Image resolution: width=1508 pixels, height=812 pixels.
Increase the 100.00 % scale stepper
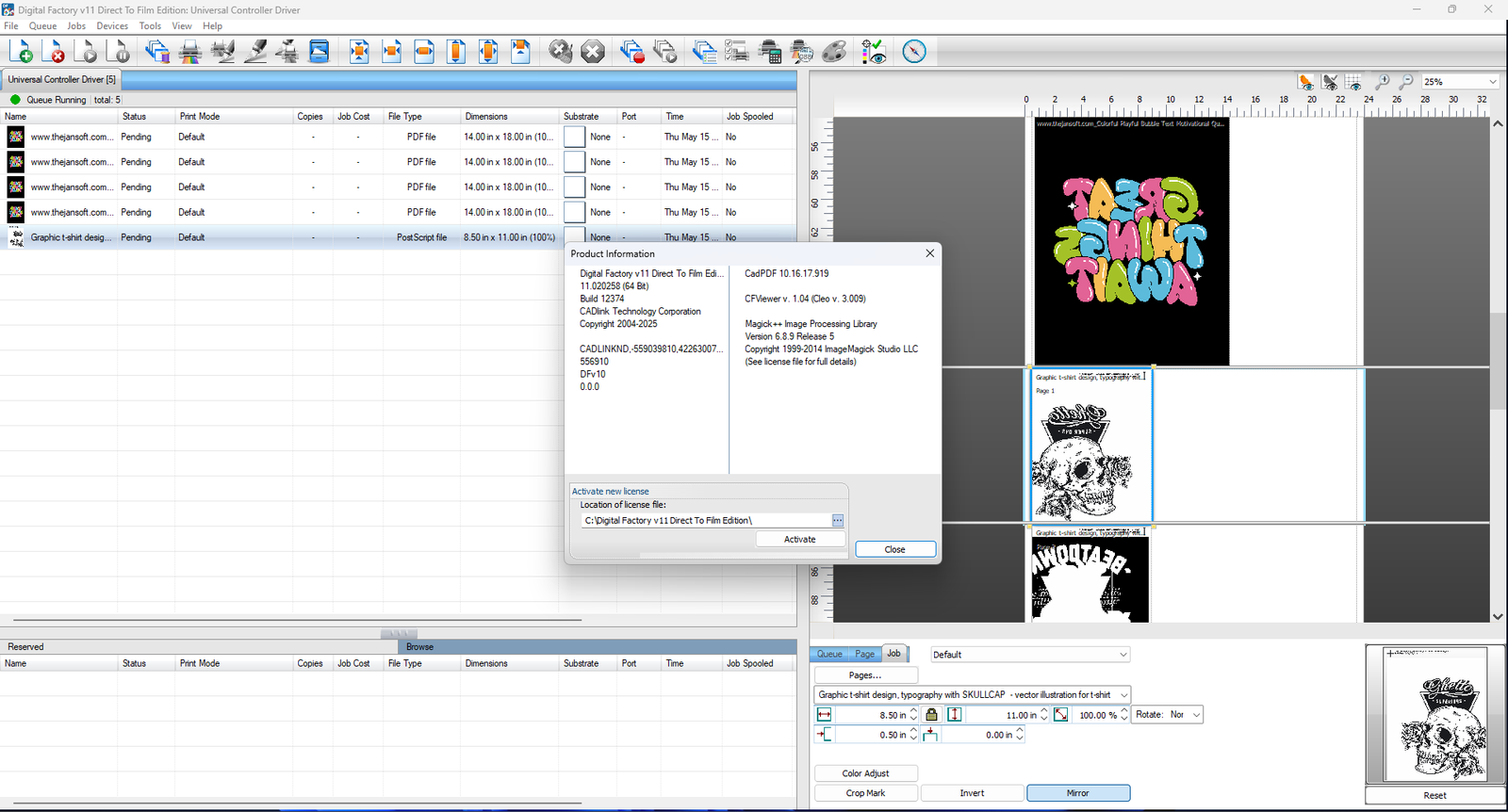1123,711
